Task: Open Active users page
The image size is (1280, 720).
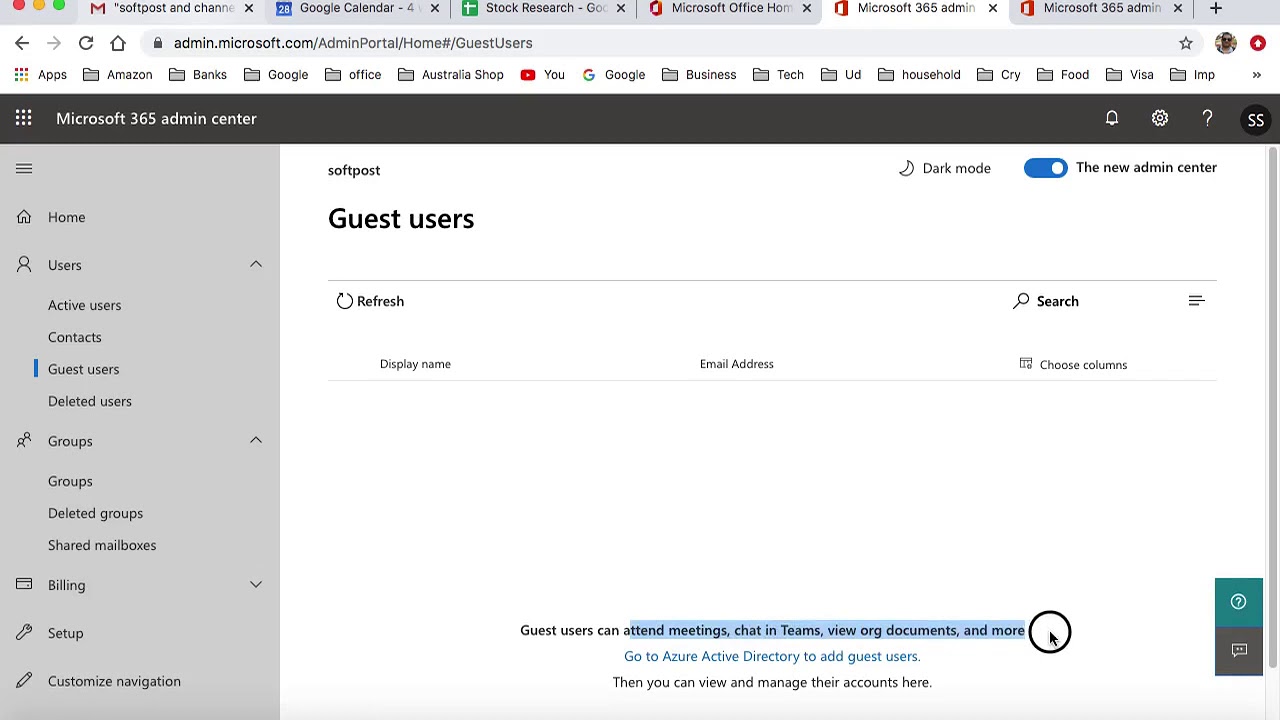Action: 84,305
